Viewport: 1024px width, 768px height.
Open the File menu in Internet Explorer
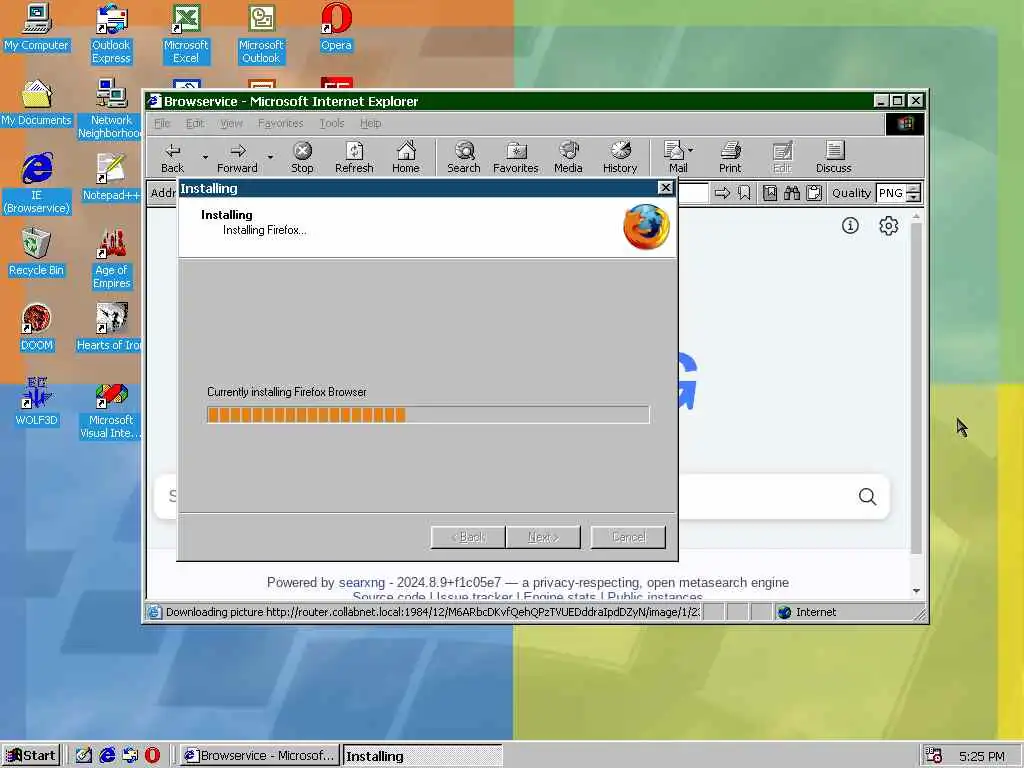pyautogui.click(x=162, y=123)
